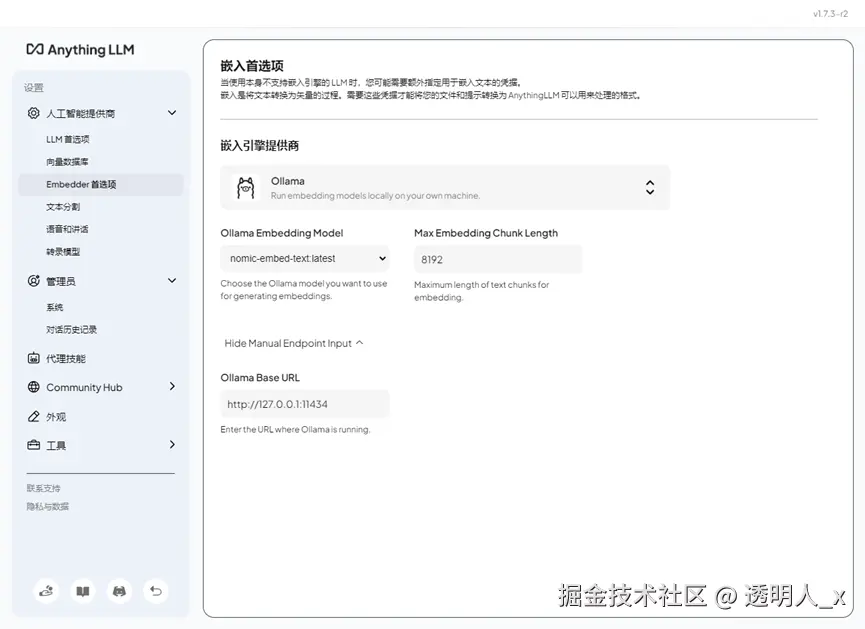The width and height of the screenshot is (865, 629).
Task: Click the Max Embedding Chunk Length field
Action: point(498,259)
